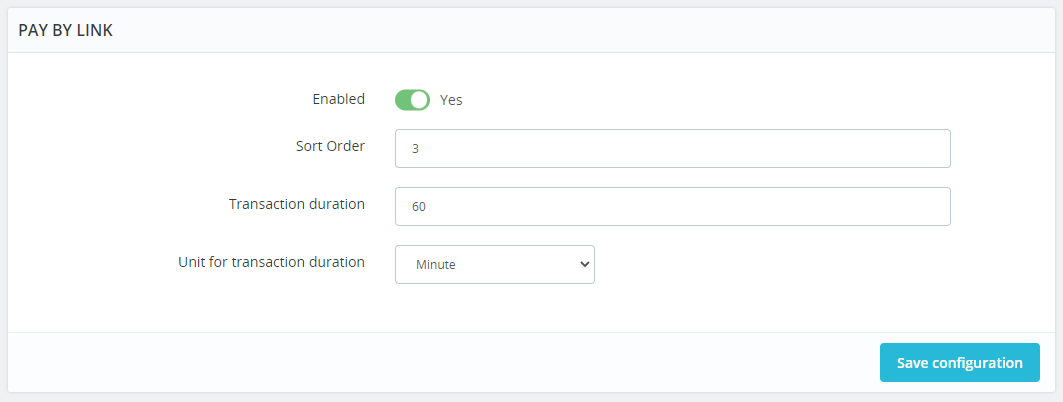The image size is (1063, 402).
Task: Click the "Enabled" field label
Action: [x=338, y=99]
